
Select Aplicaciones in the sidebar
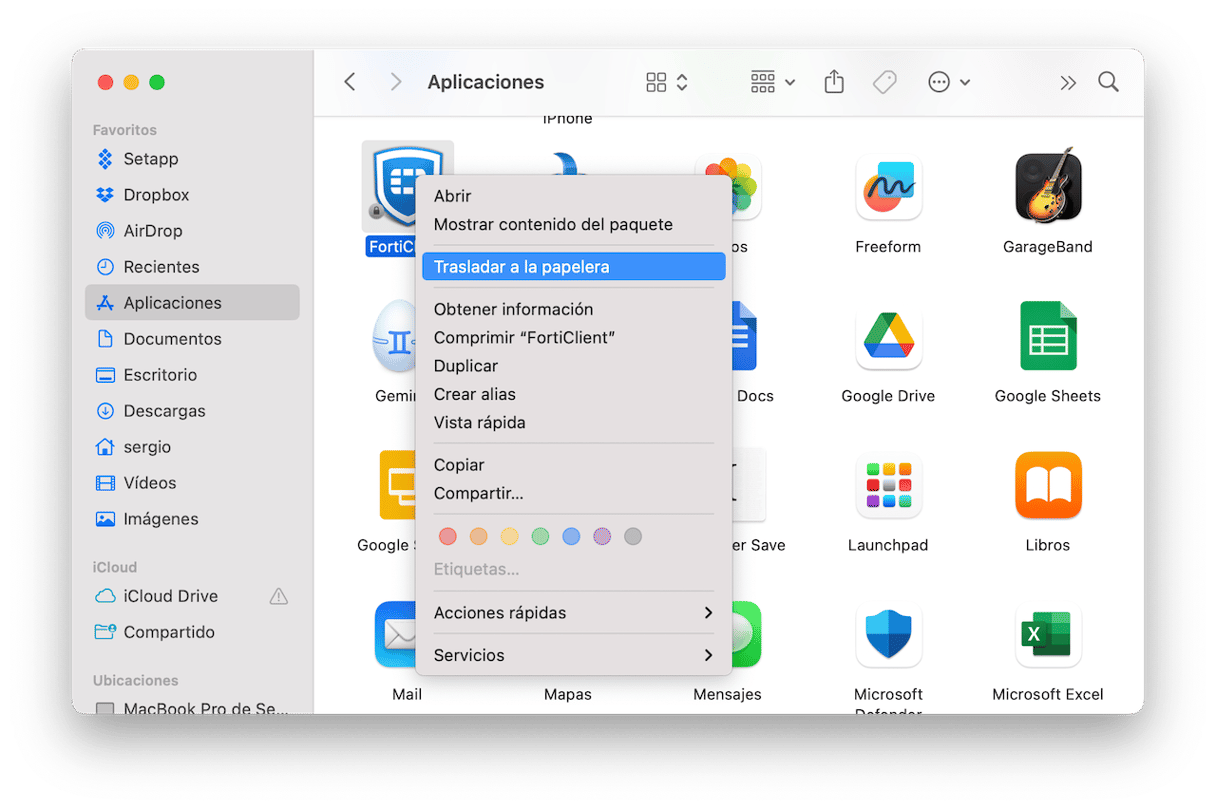coord(192,303)
